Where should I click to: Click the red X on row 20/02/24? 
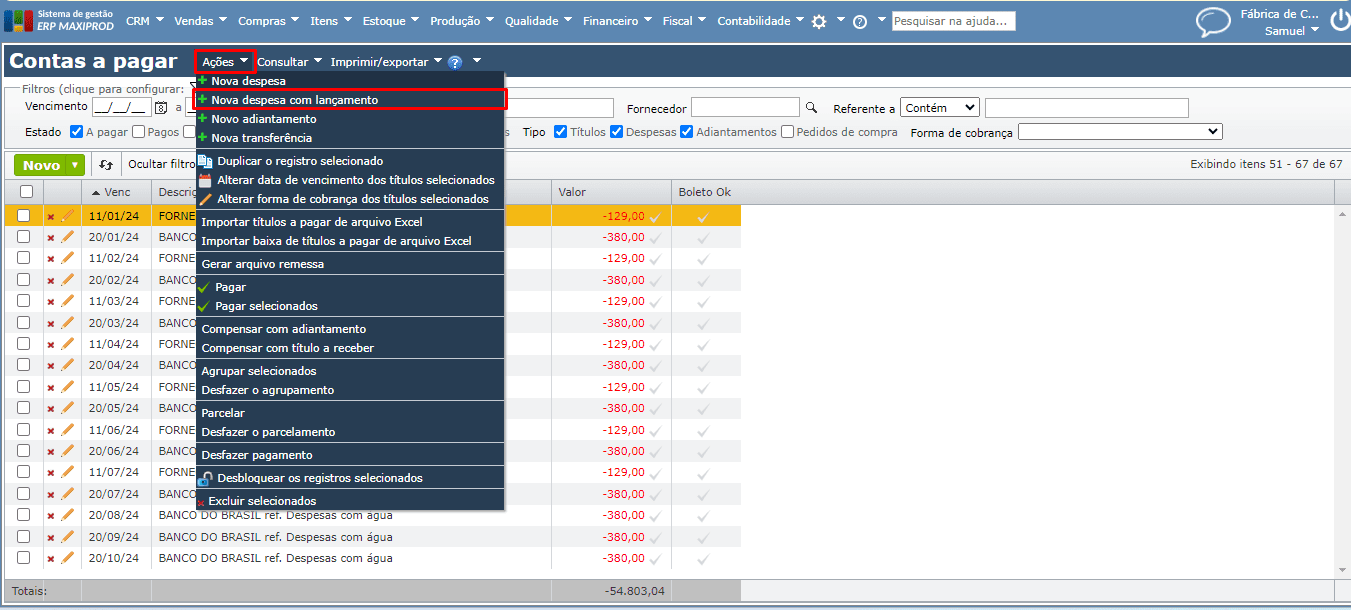pos(51,281)
